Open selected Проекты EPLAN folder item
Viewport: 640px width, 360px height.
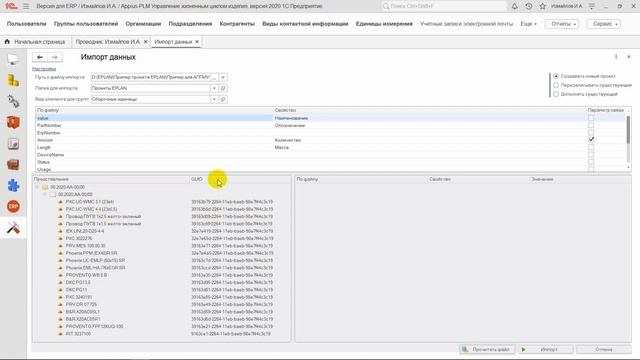pos(223,88)
